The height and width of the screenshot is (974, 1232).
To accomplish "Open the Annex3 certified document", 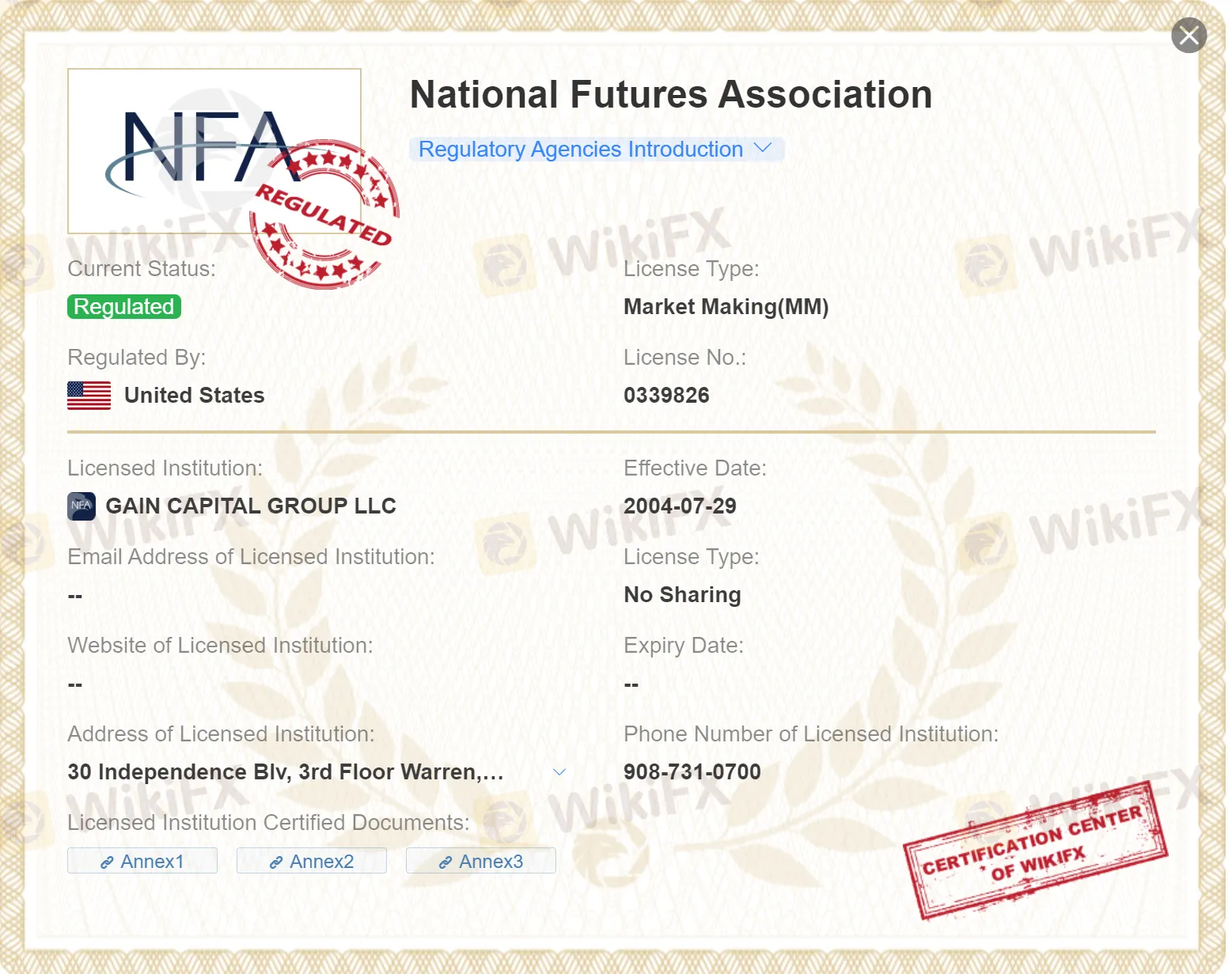I will point(481,861).
